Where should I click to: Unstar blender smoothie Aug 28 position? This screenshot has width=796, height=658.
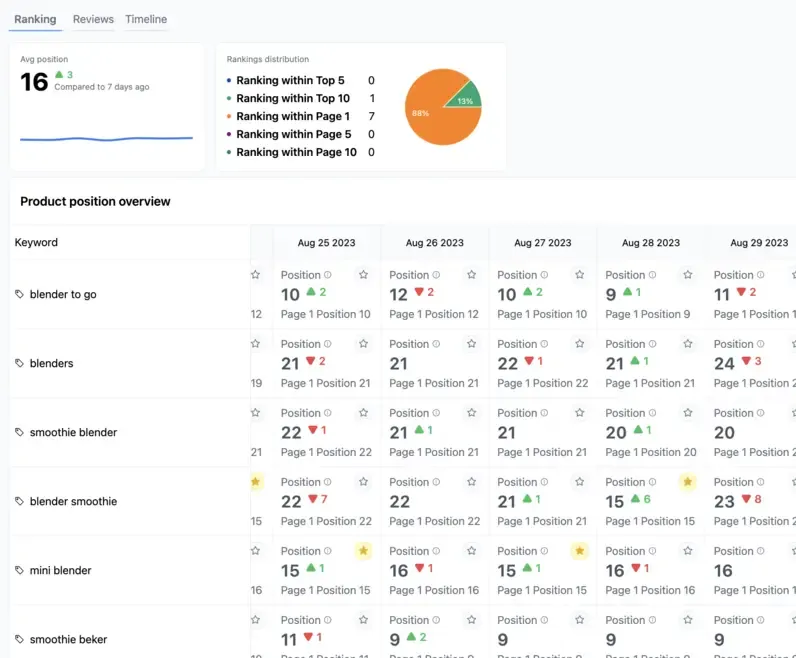pos(688,482)
